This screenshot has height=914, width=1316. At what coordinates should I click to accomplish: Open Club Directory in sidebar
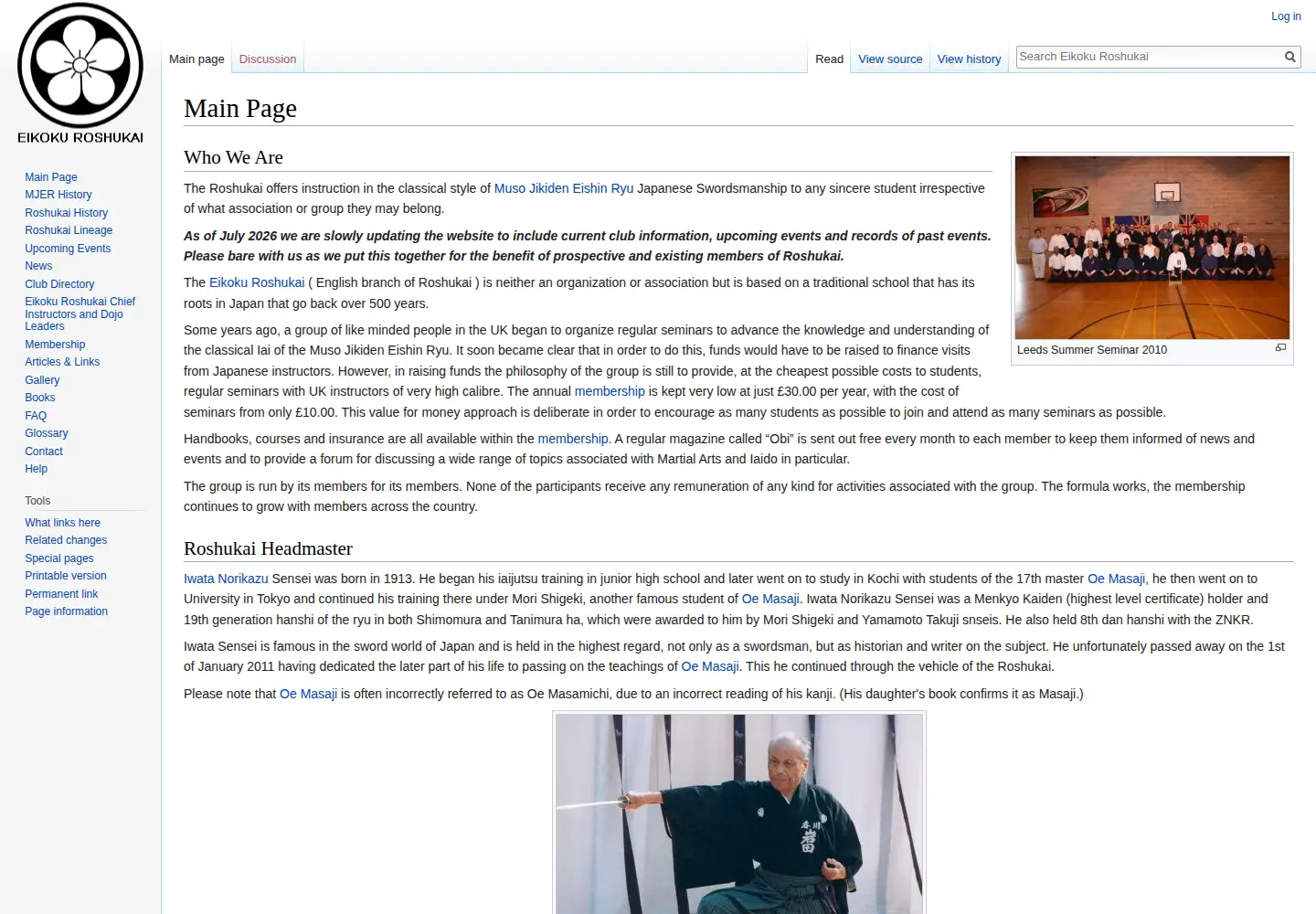click(59, 284)
